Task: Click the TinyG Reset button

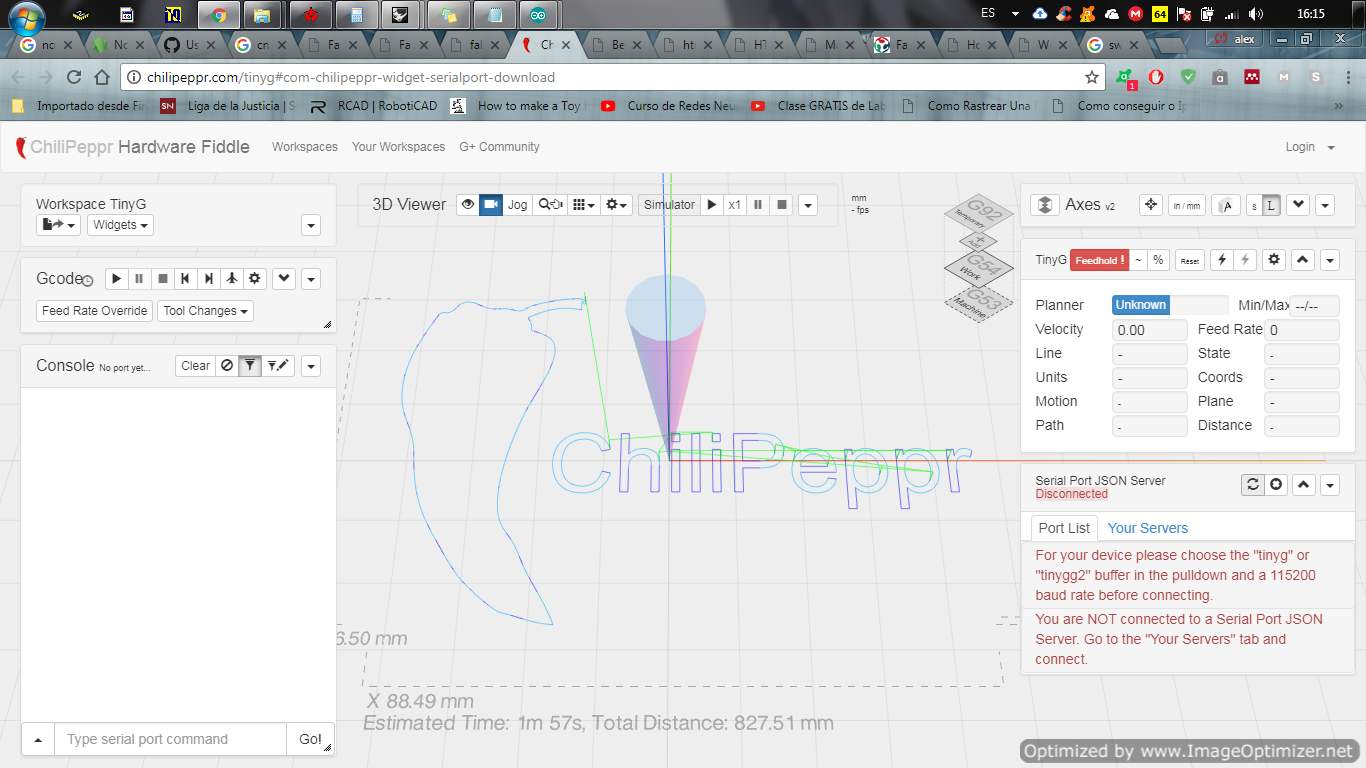Action: pos(1190,260)
